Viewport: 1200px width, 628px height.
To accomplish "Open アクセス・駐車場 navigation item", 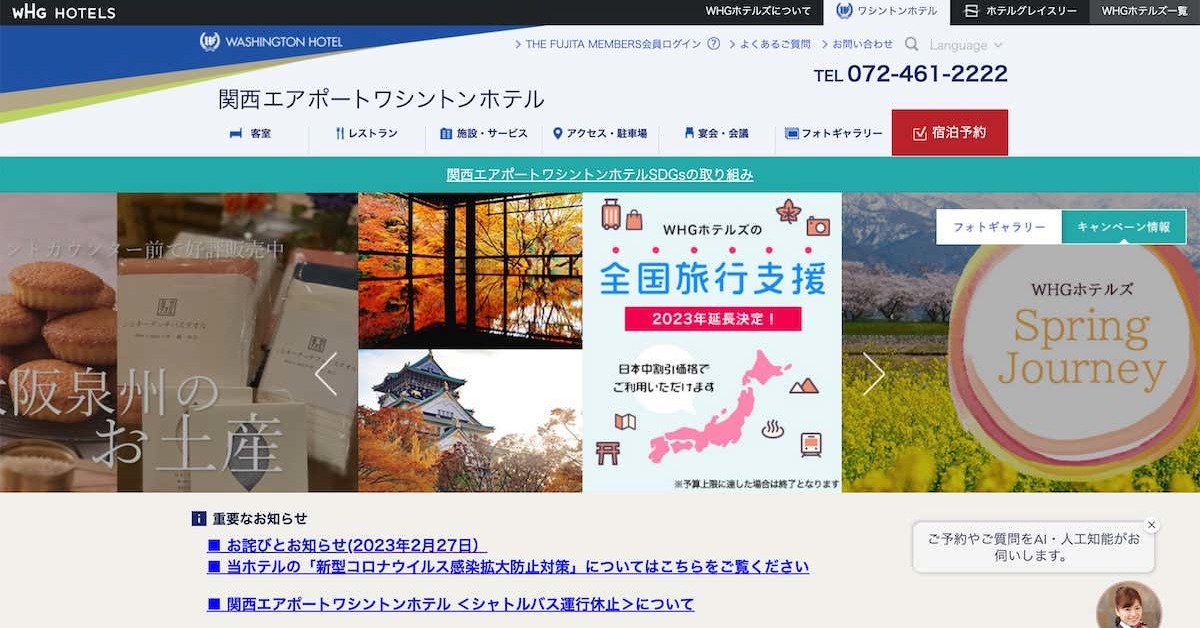I will pos(600,133).
